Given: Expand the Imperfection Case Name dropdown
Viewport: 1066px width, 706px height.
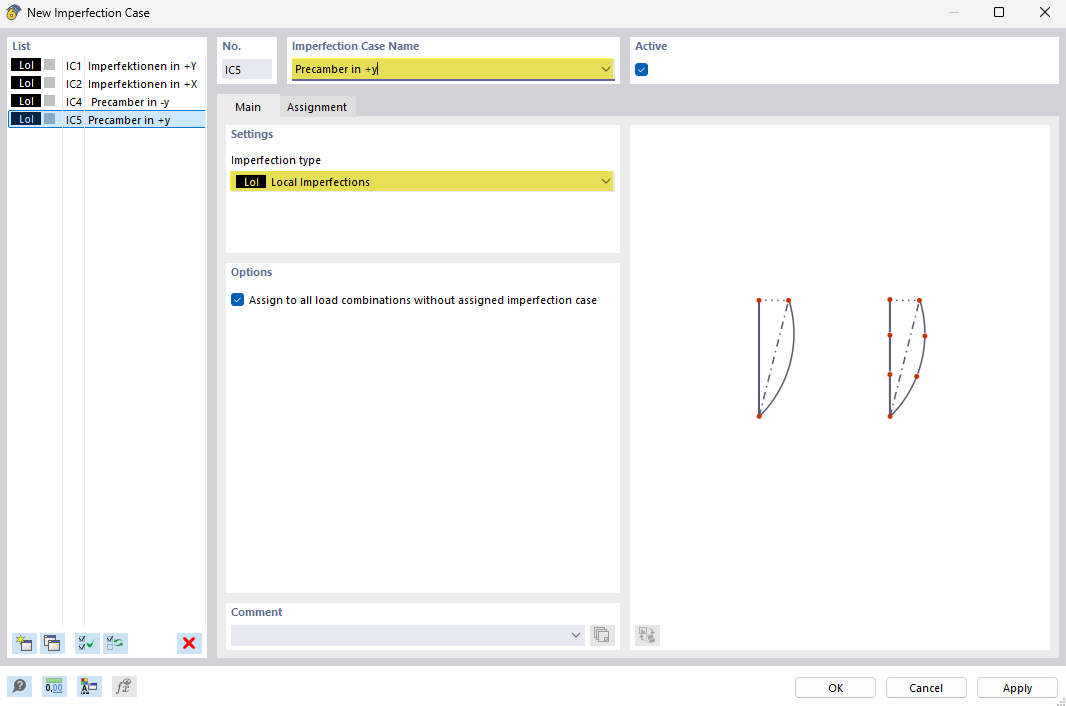Looking at the screenshot, I should pos(605,69).
